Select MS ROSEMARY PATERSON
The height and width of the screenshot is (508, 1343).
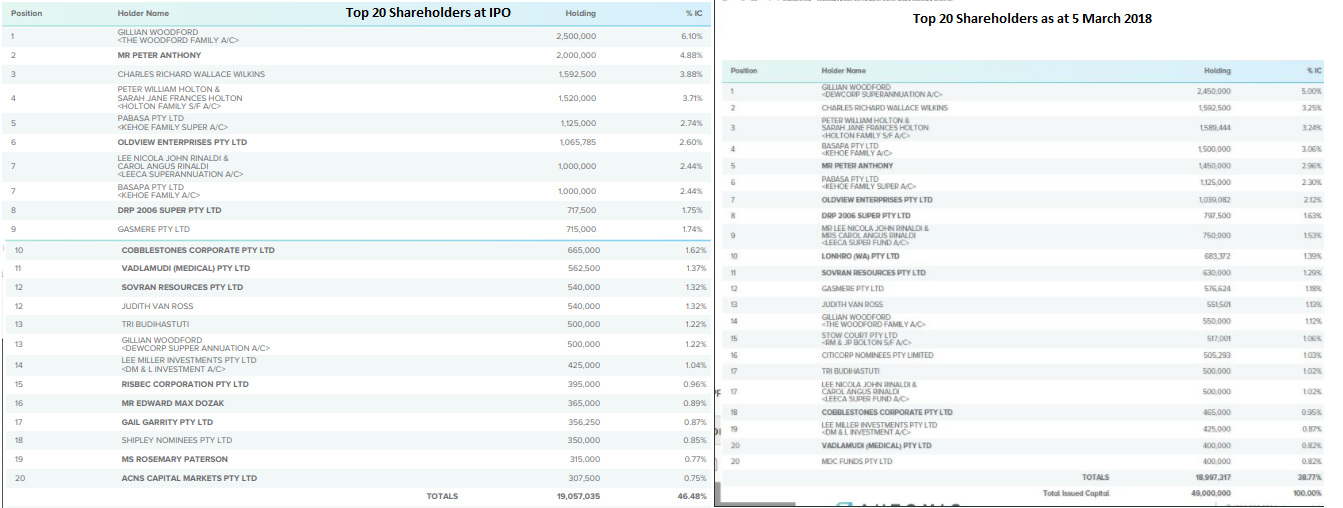click(175, 459)
